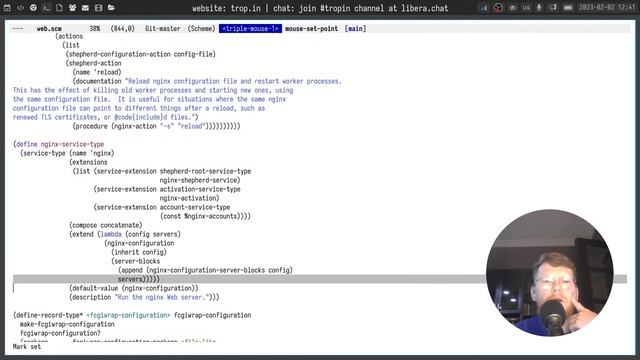Click 'lambda' keyword in the extend form
This screenshot has height=360, width=640.
111,234
